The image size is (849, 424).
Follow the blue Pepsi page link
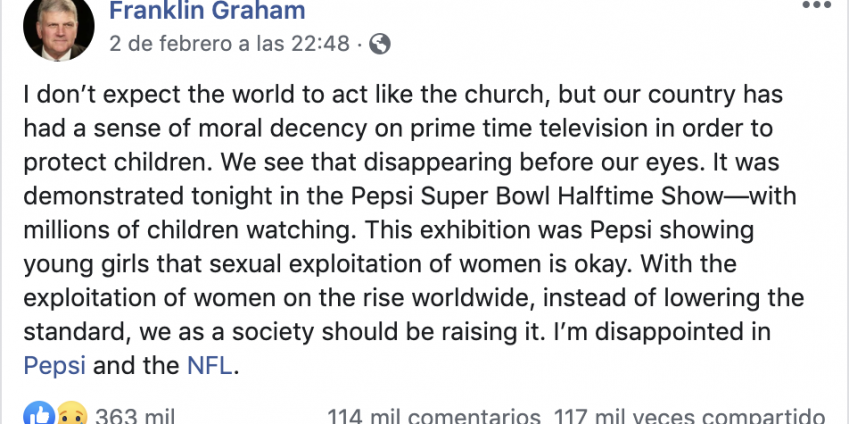52,366
